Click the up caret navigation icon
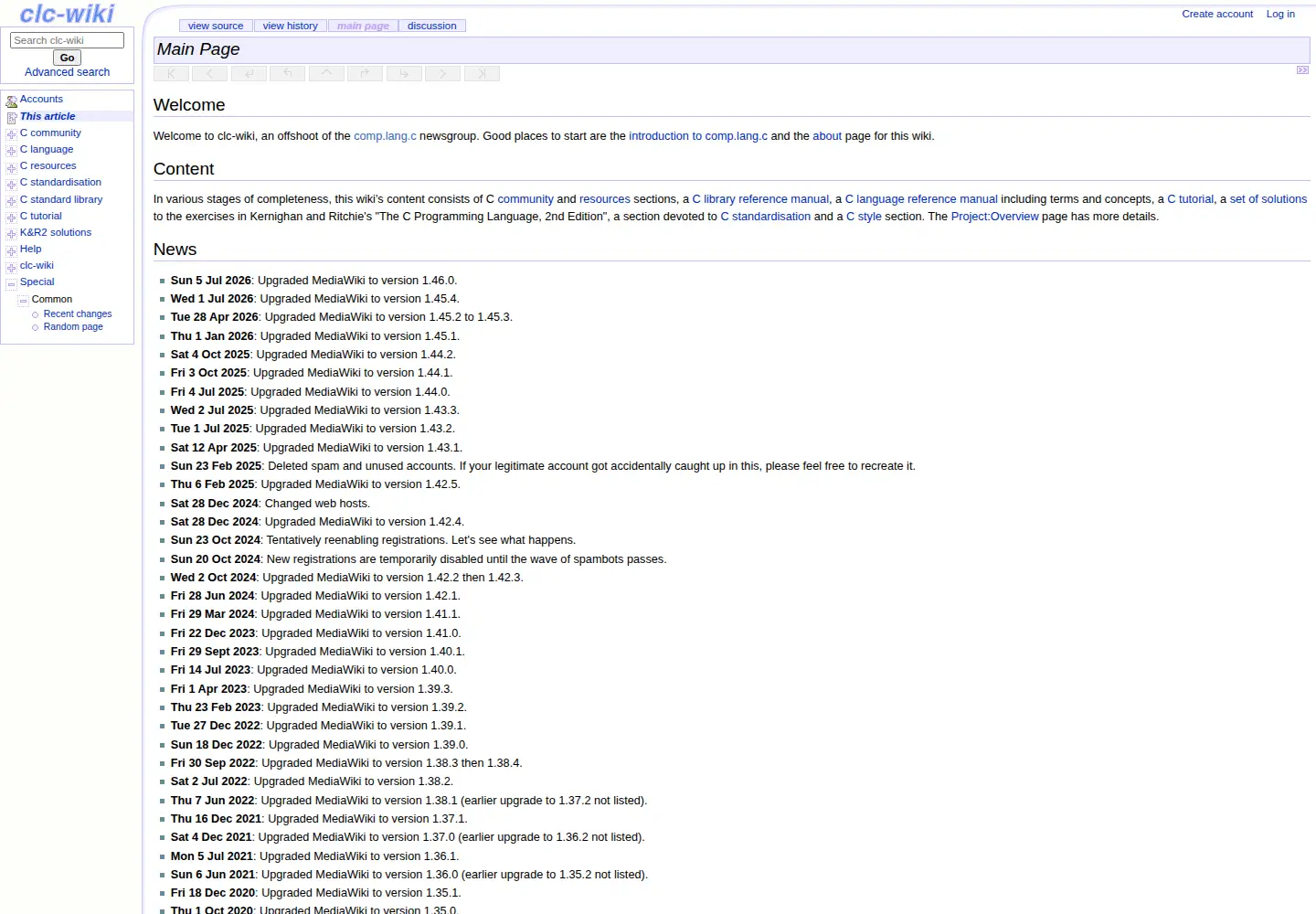 [x=326, y=73]
